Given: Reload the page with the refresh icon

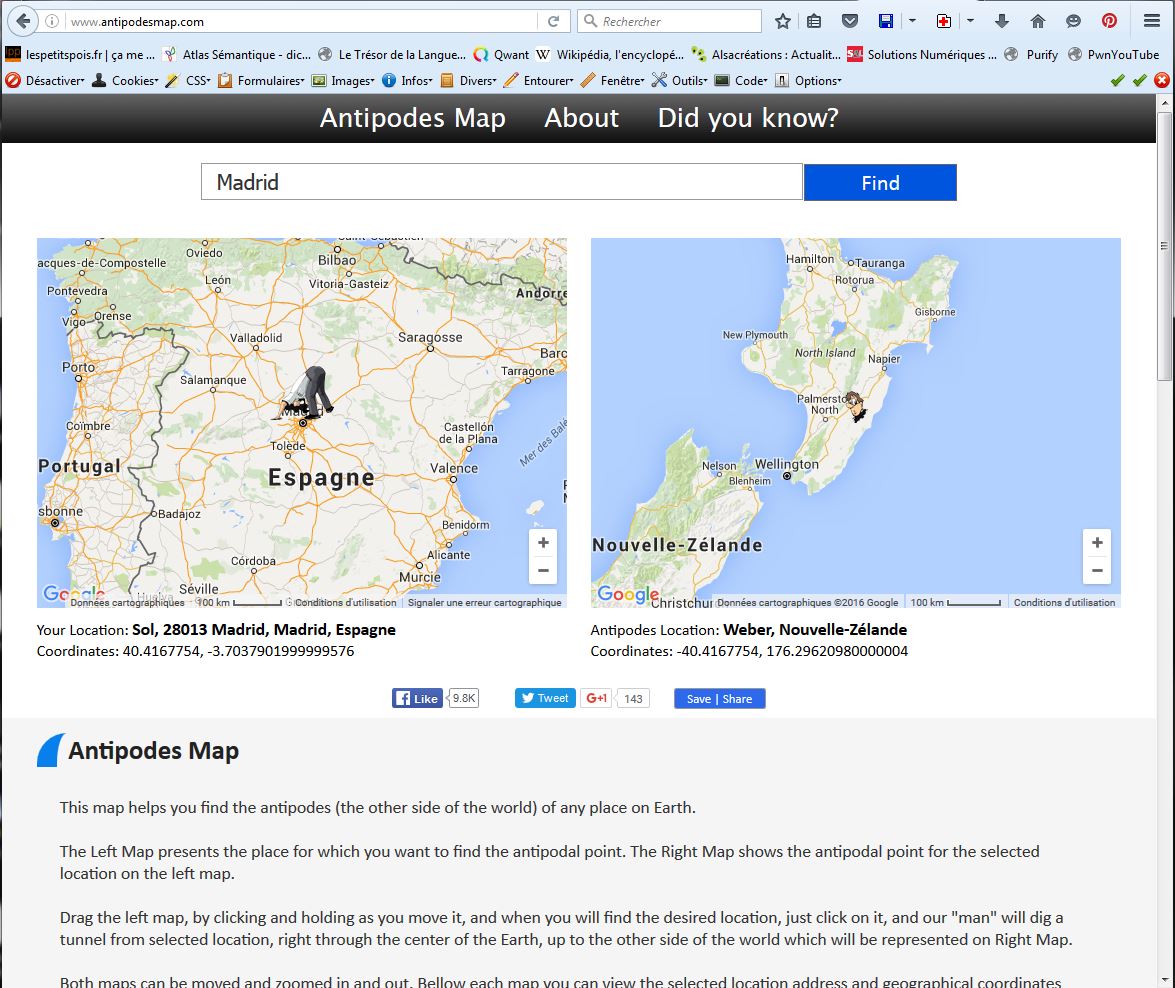Looking at the screenshot, I should tap(553, 21).
